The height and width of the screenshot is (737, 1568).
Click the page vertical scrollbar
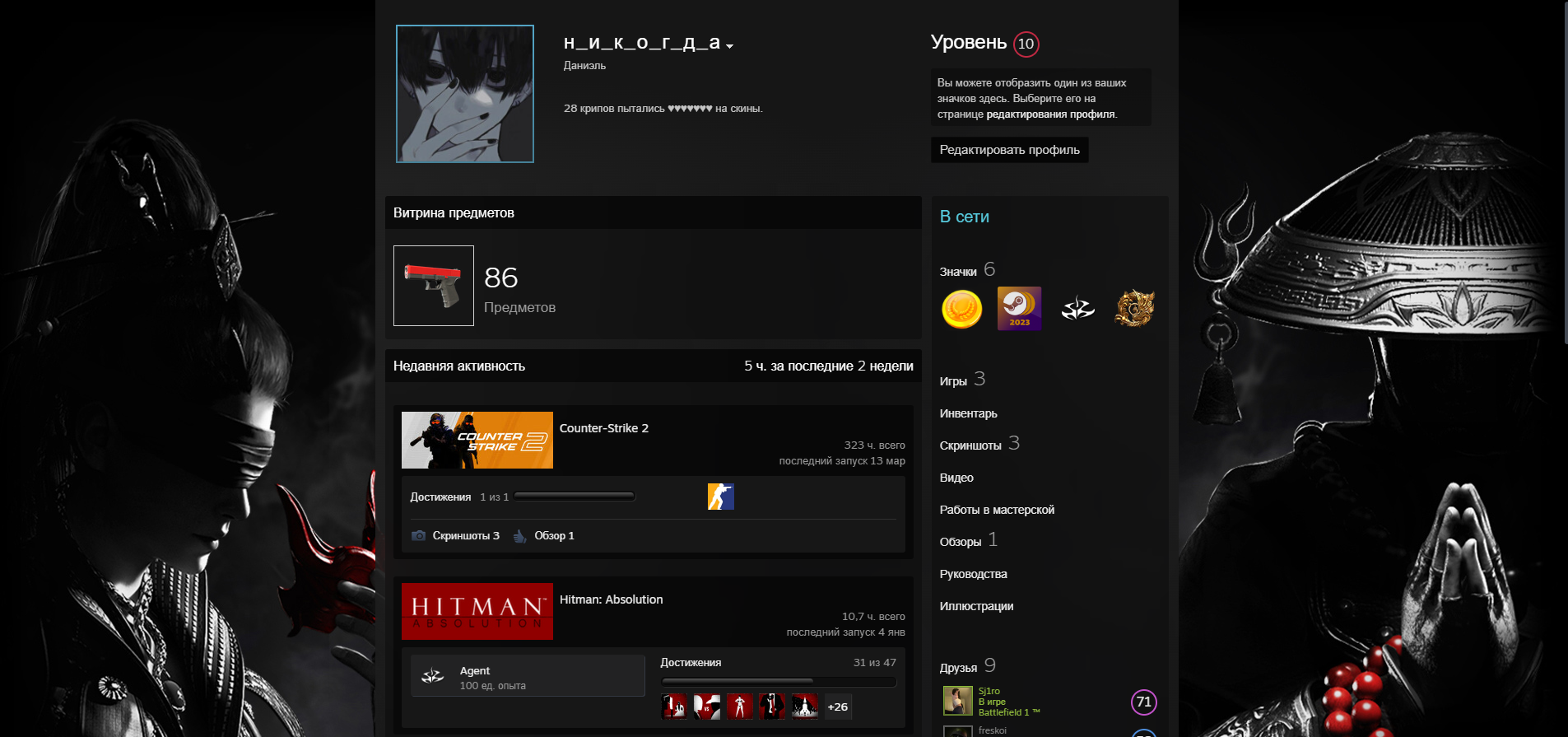click(1565, 173)
